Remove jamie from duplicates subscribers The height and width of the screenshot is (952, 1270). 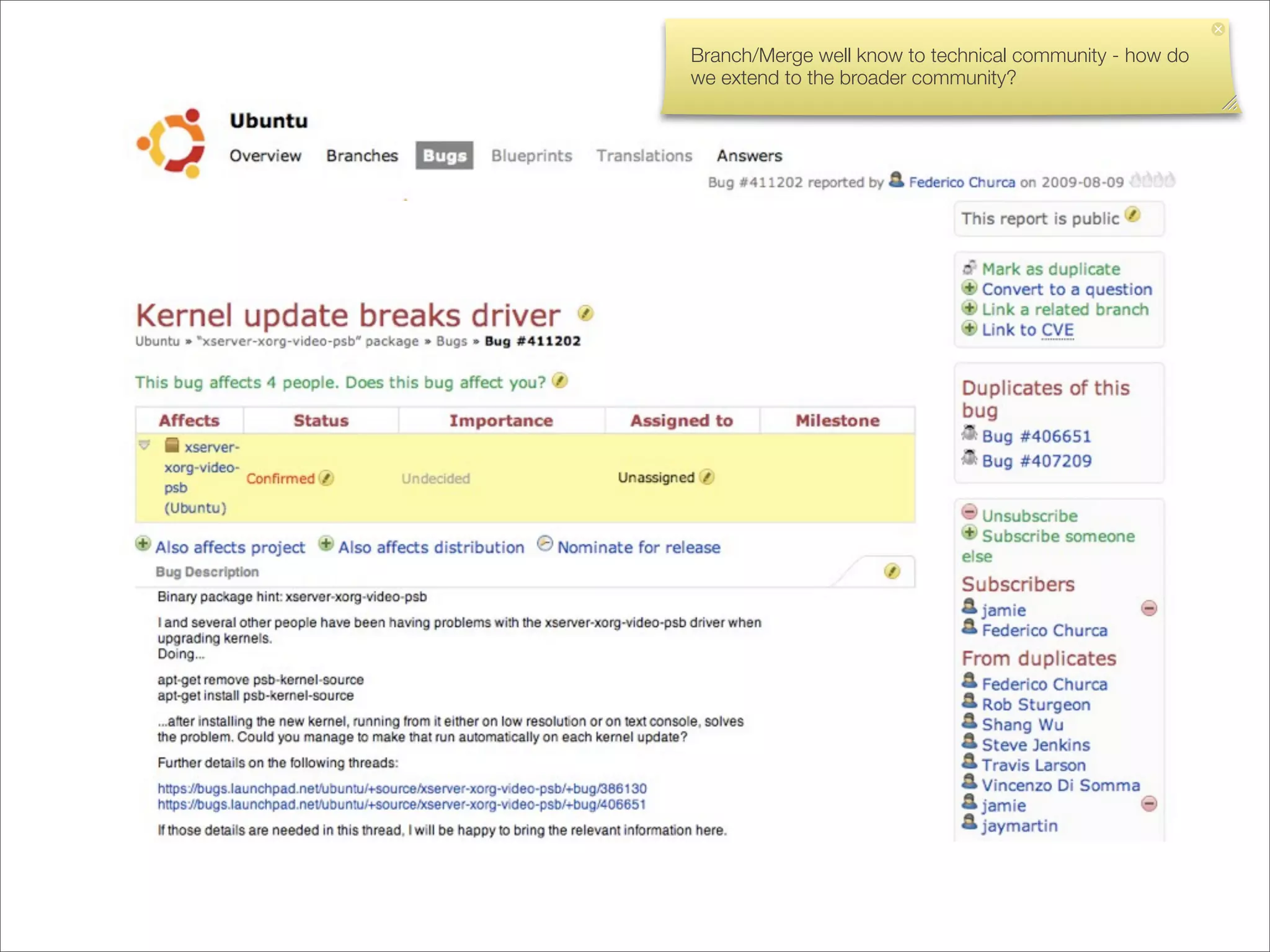click(x=1149, y=804)
